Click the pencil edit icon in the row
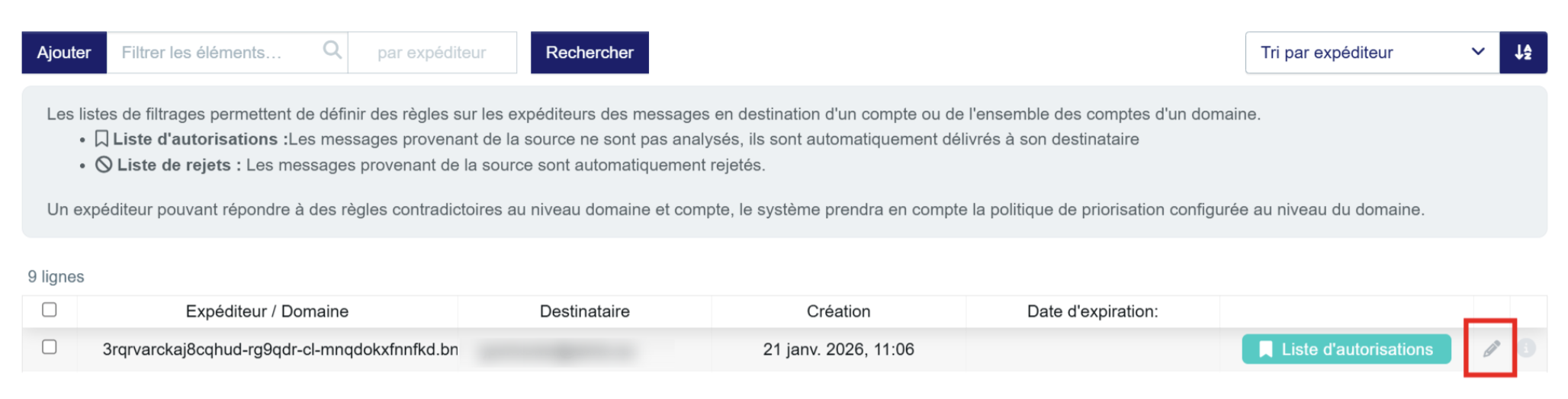 (1491, 349)
